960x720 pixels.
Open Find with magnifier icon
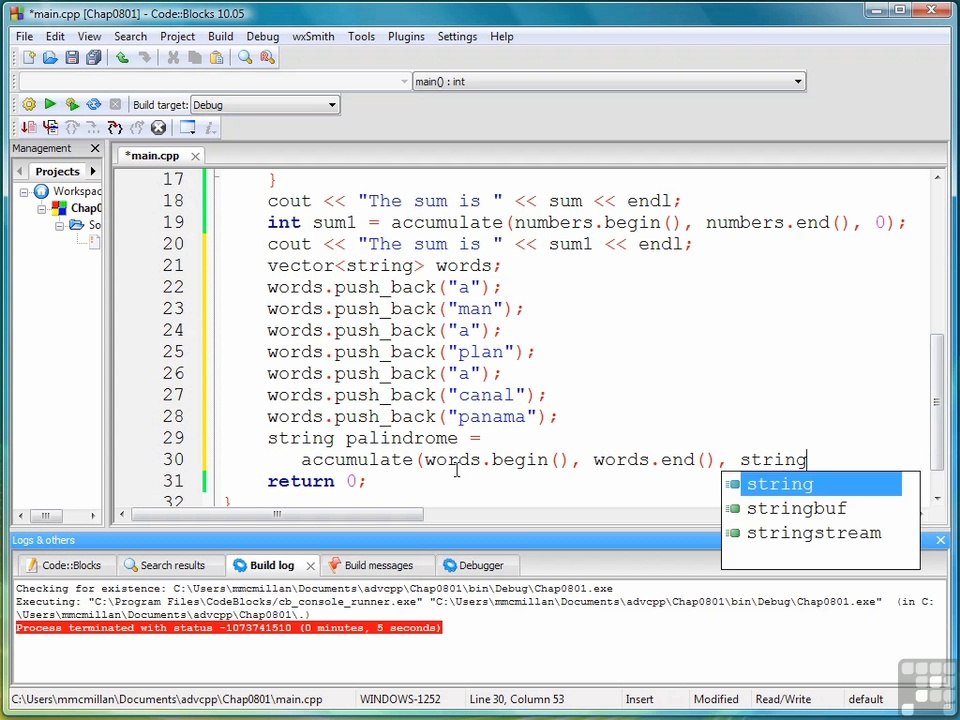pyautogui.click(x=245, y=58)
